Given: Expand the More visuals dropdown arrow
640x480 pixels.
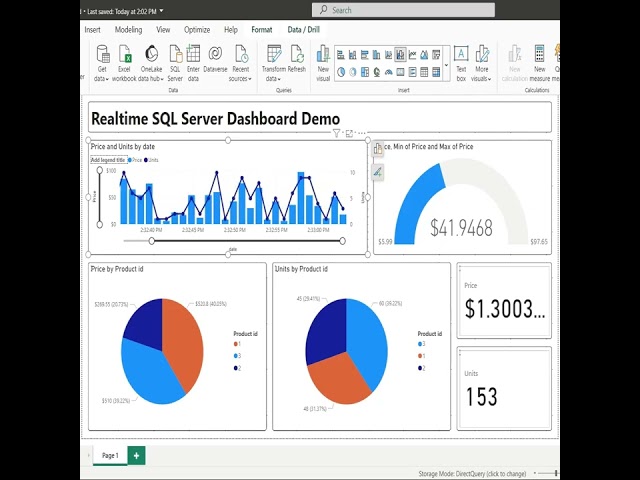Looking at the screenshot, I should click(x=489, y=79).
